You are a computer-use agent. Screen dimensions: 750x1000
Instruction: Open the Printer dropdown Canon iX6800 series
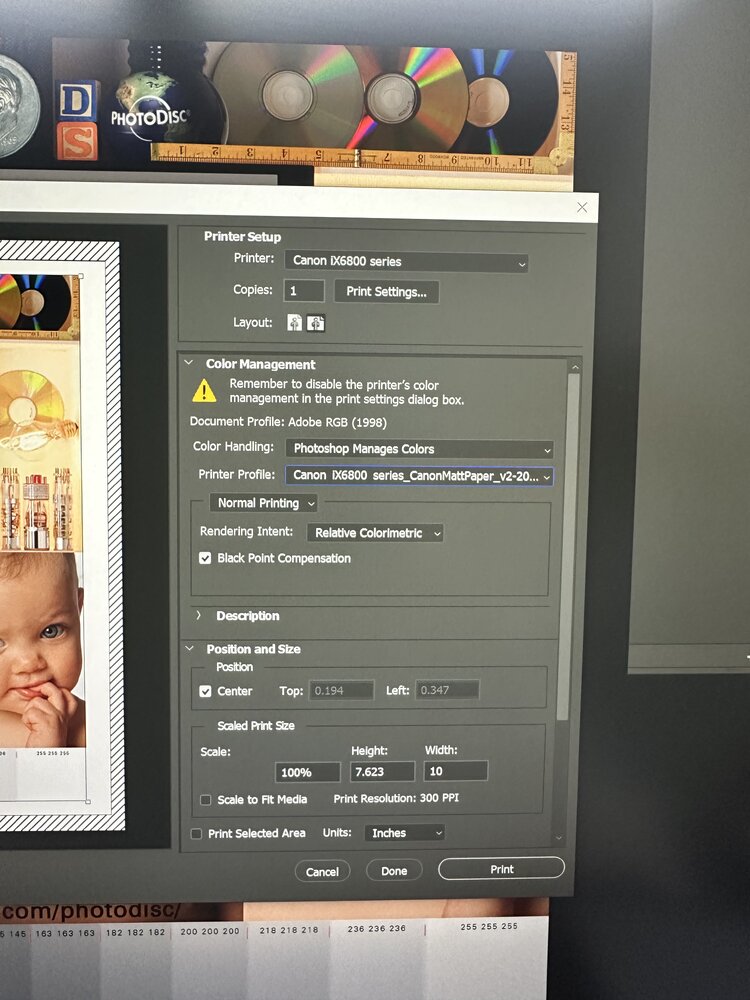pos(406,261)
